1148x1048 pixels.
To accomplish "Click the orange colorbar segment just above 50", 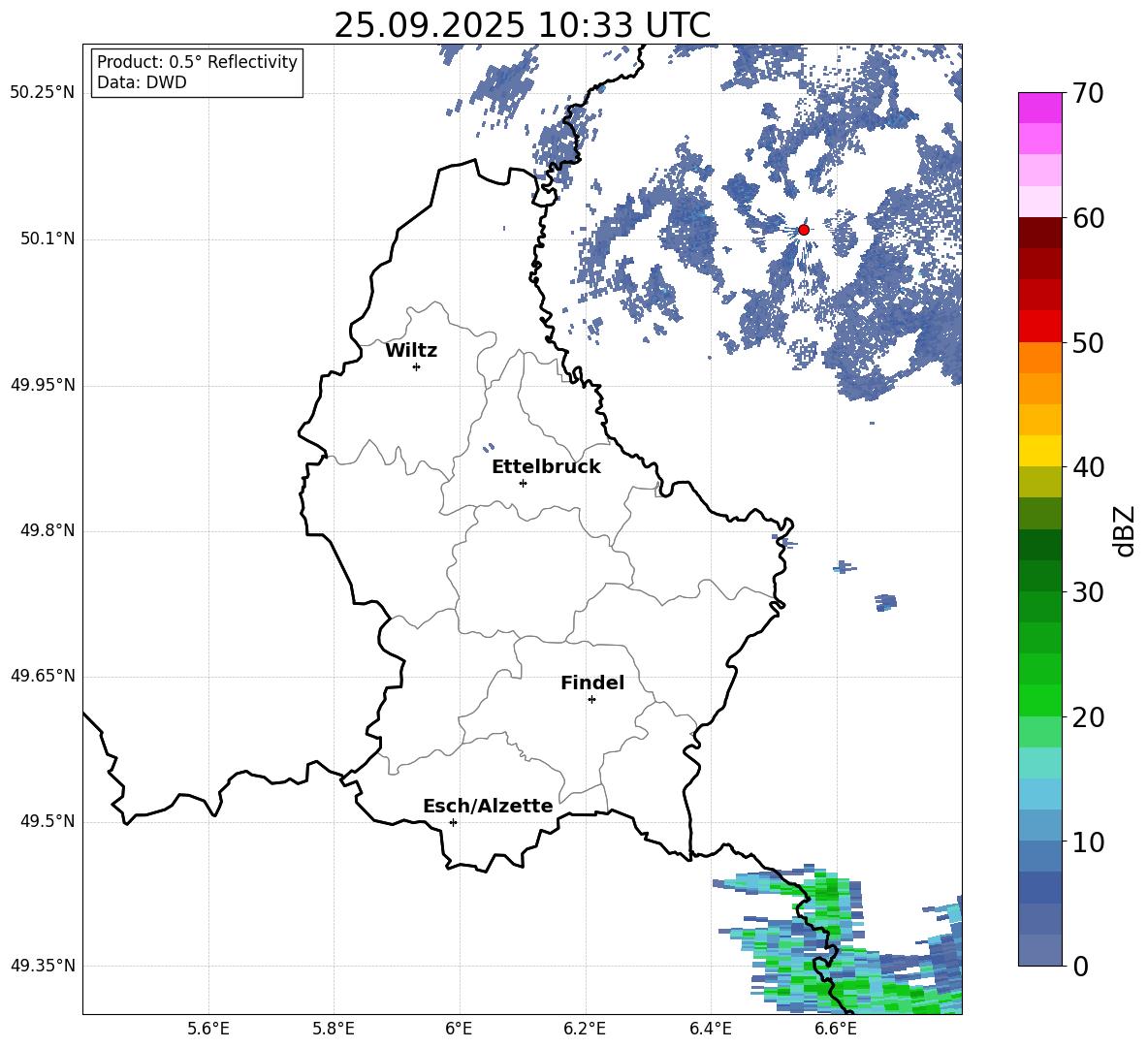I will pyautogui.click(x=1039, y=358).
